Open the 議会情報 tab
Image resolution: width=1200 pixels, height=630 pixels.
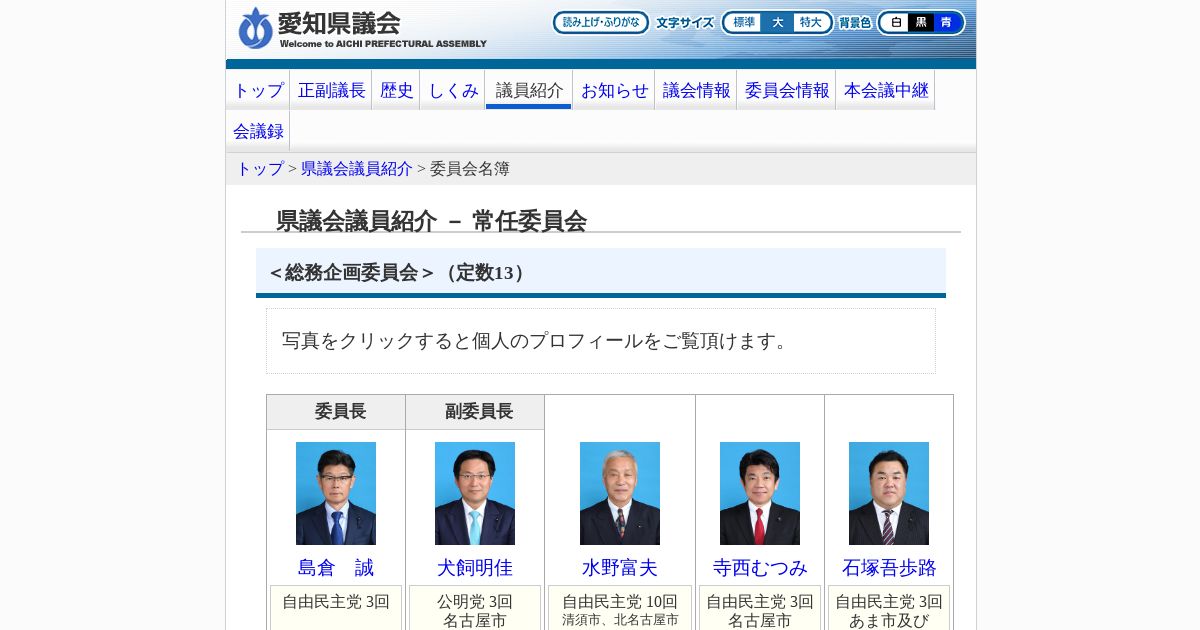coord(696,90)
